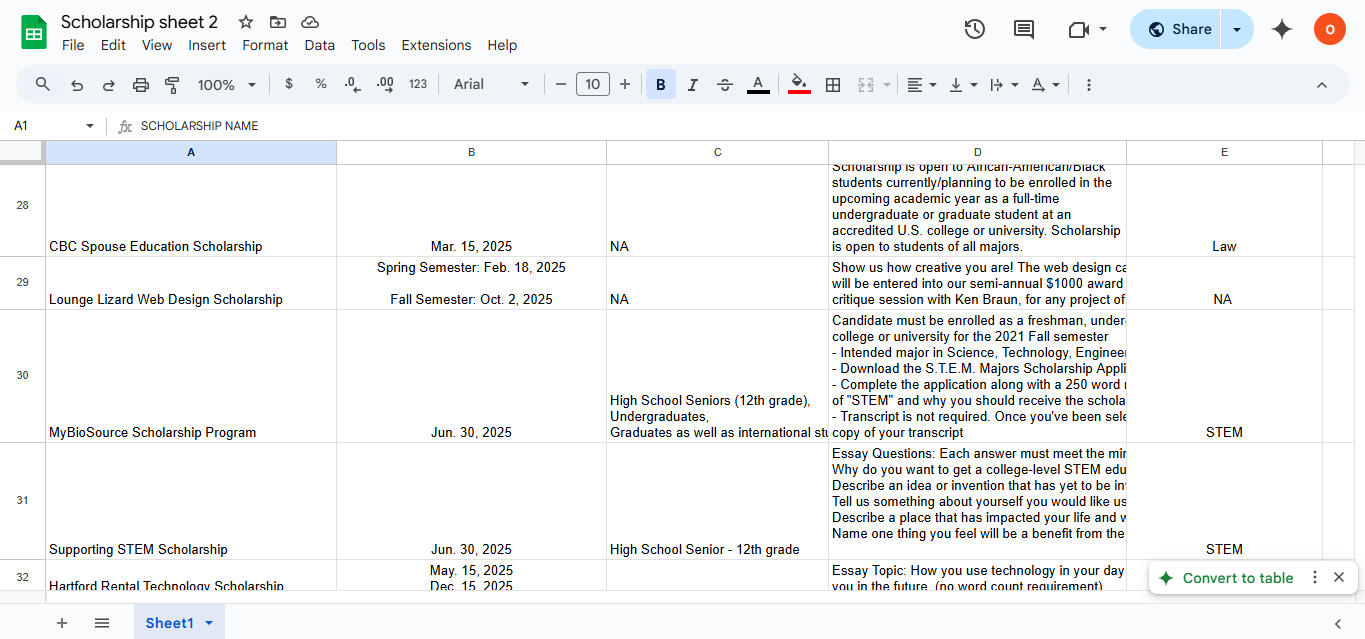The width and height of the screenshot is (1365, 639).
Task: Toggle italic formatting
Action: [692, 85]
